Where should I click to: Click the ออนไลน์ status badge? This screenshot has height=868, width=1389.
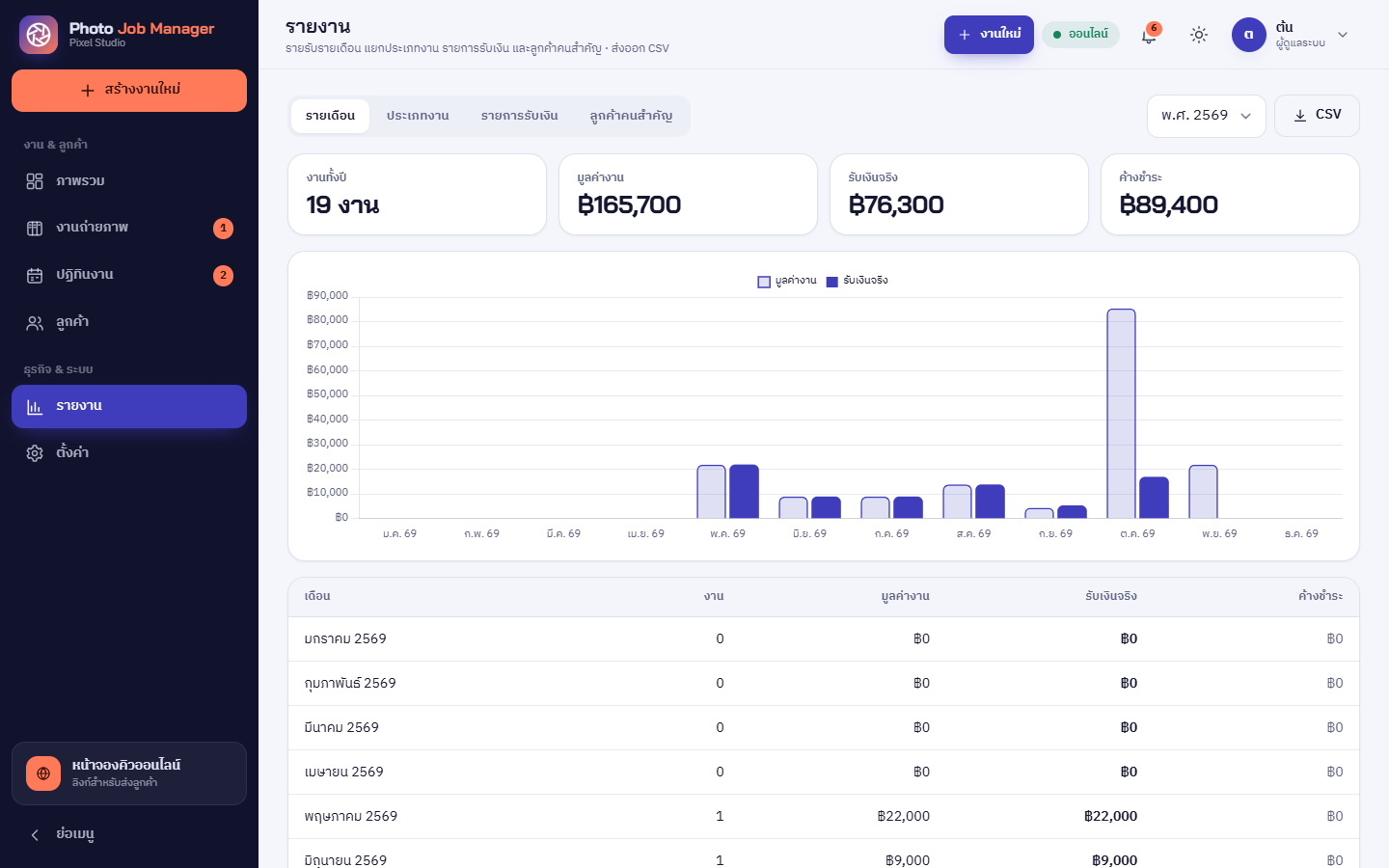1080,35
